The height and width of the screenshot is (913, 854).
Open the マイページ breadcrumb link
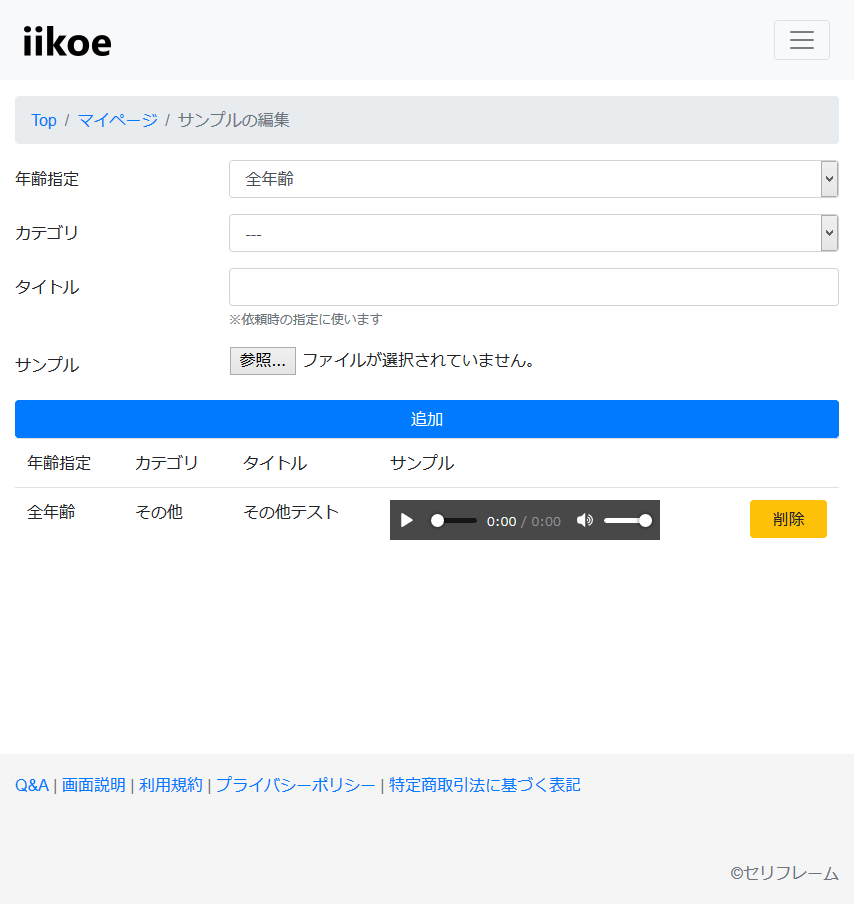click(x=118, y=121)
